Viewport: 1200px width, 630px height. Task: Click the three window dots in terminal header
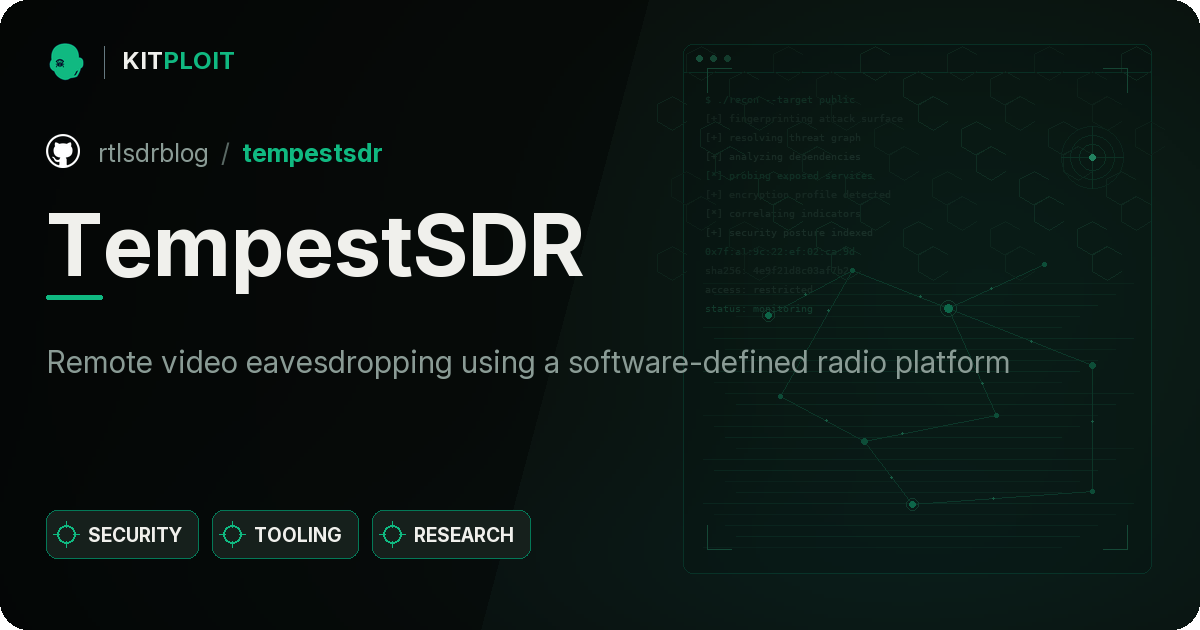pyautogui.click(x=713, y=59)
